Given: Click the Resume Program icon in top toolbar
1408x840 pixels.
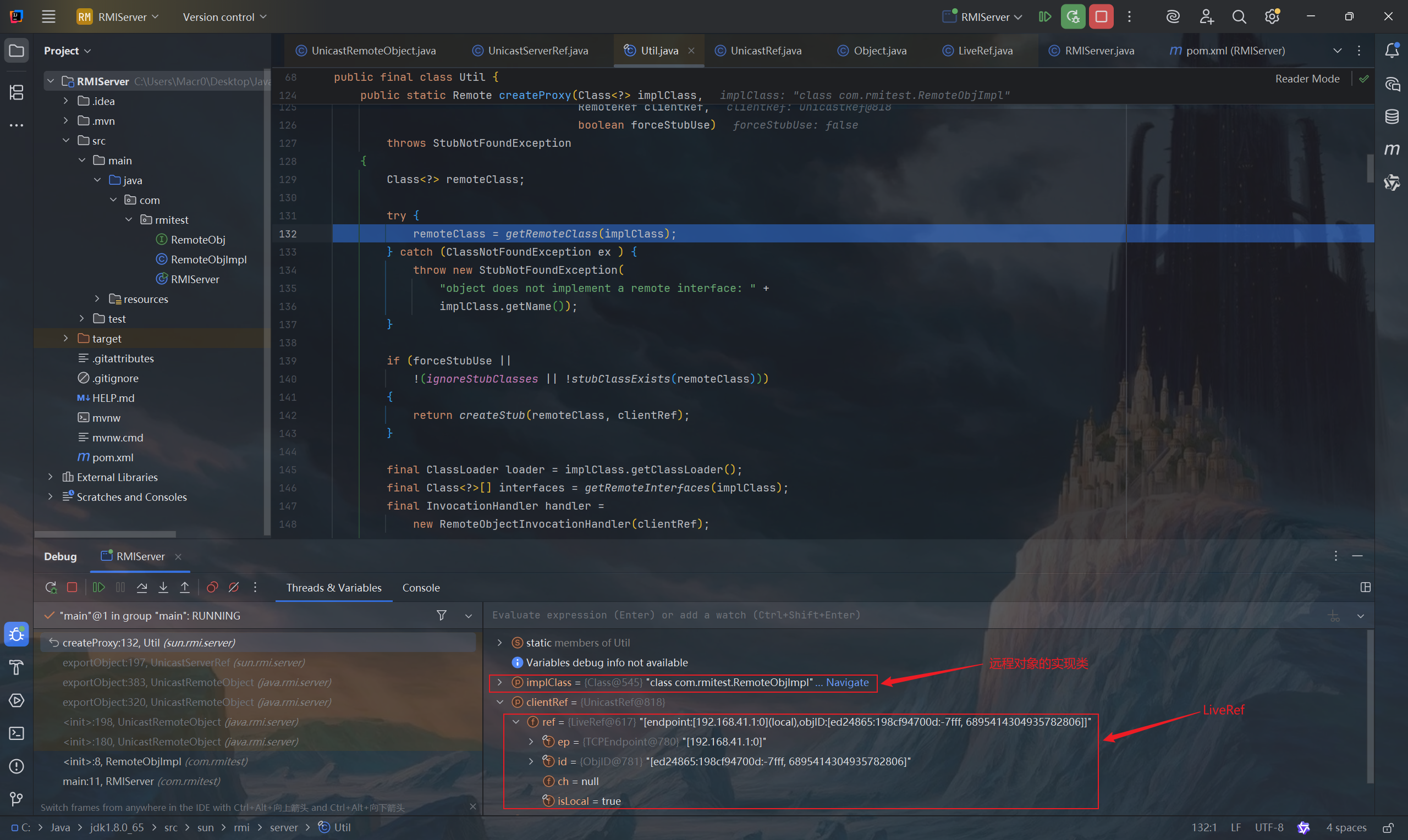Looking at the screenshot, I should click(1044, 16).
